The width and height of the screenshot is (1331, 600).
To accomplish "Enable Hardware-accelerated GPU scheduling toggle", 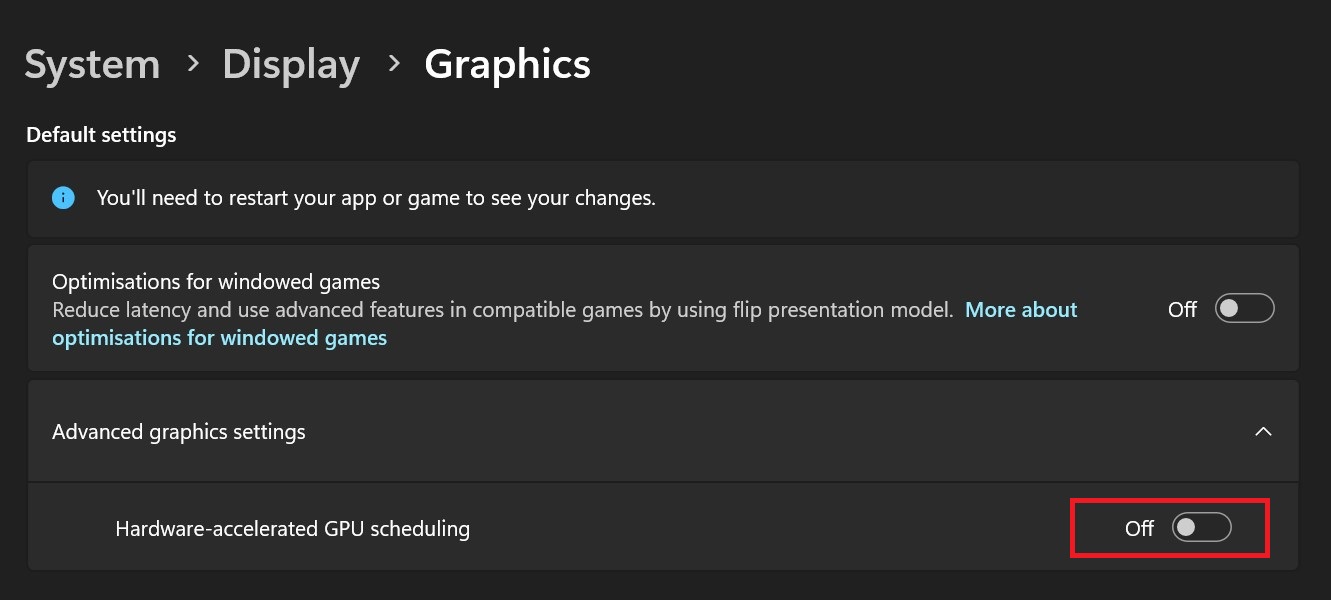I will click(1201, 528).
